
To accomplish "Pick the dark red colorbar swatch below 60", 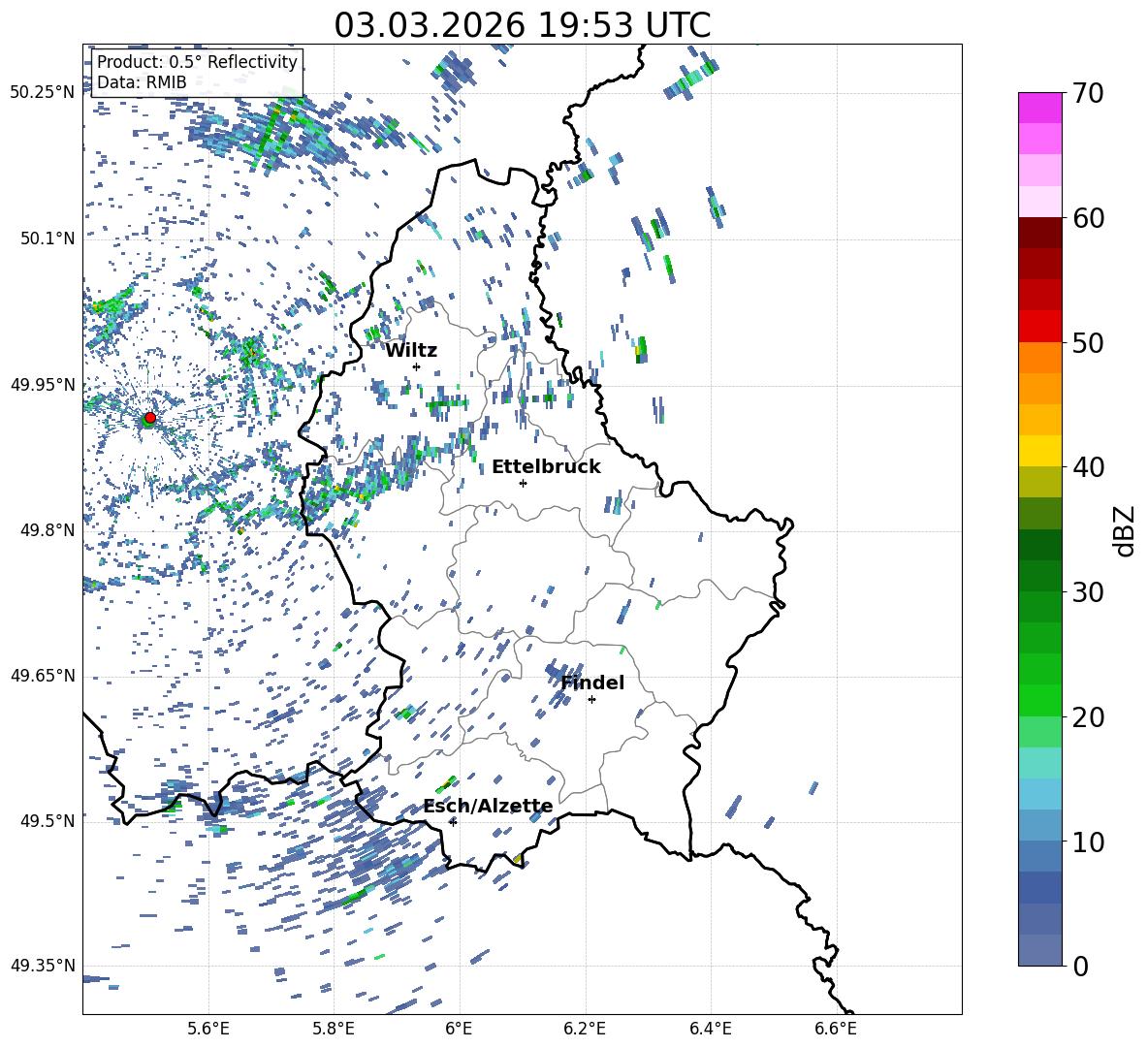I will pyautogui.click(x=1040, y=233).
